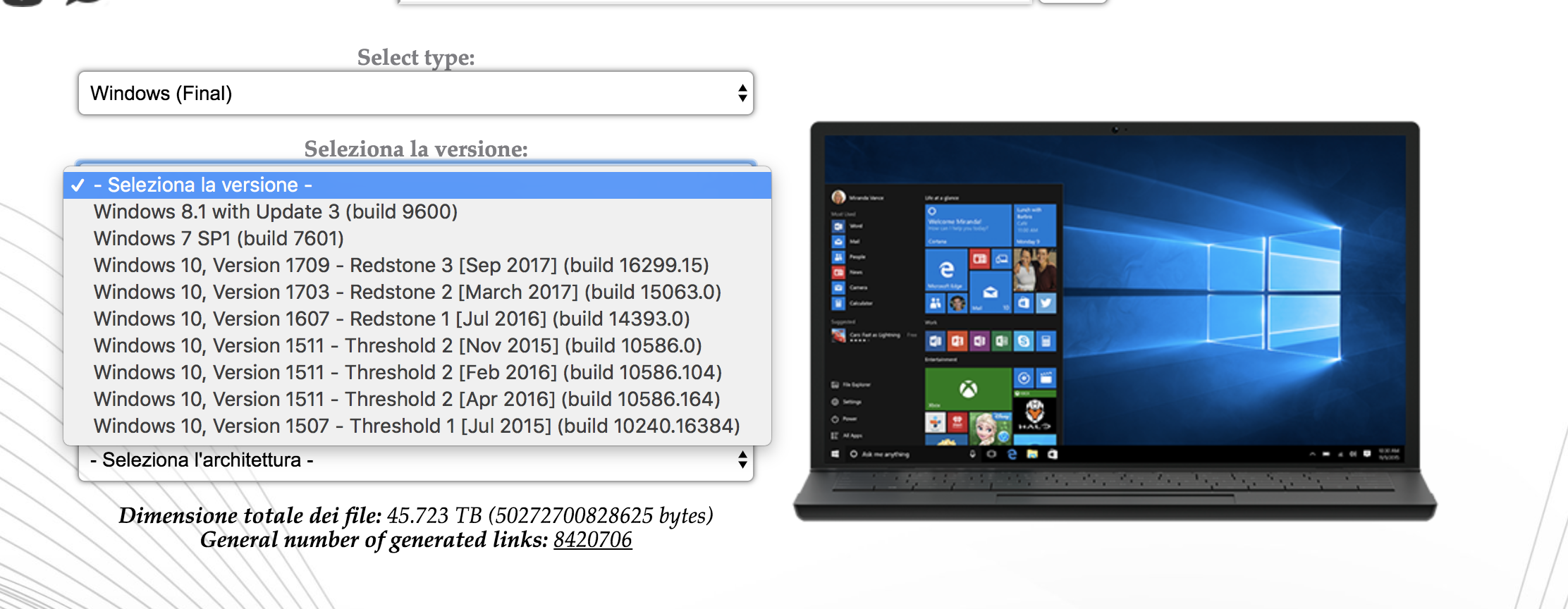
Task: Select Windows 8.1 with Update 3 (build 9600)
Action: 275,211
